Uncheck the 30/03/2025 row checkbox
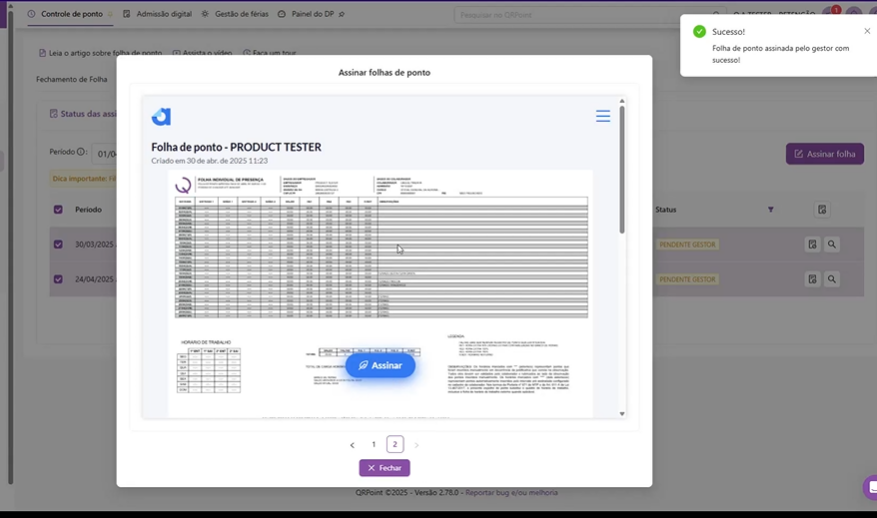The width and height of the screenshot is (877, 518). (x=58, y=244)
